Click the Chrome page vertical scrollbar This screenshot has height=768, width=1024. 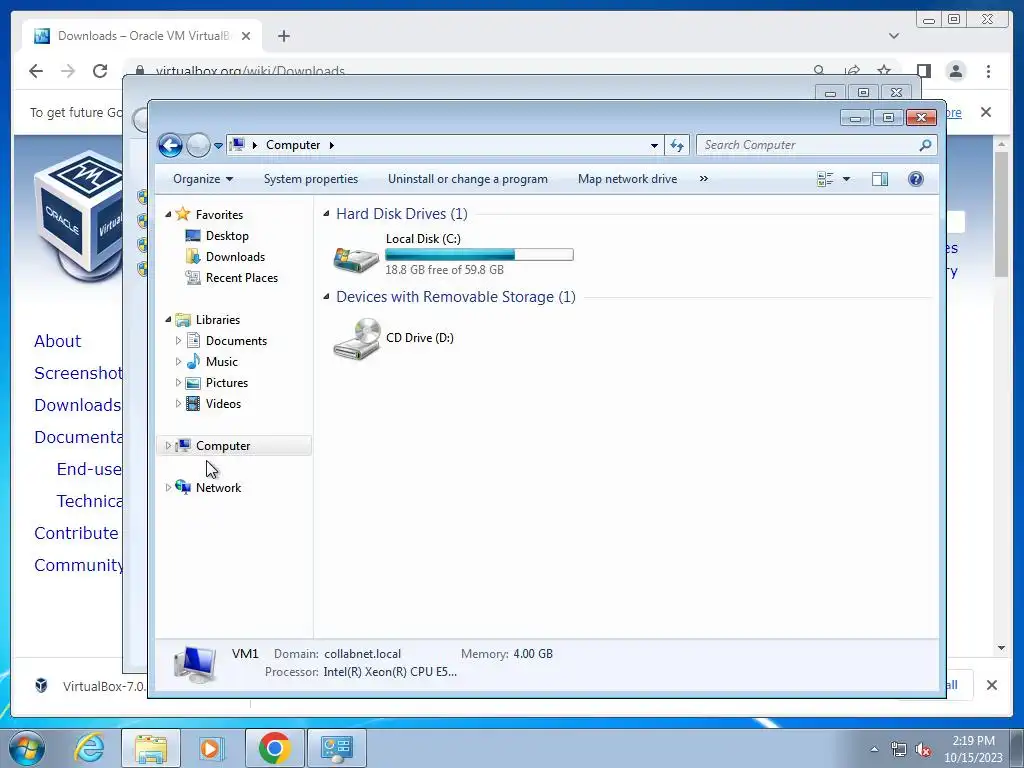click(x=1001, y=214)
